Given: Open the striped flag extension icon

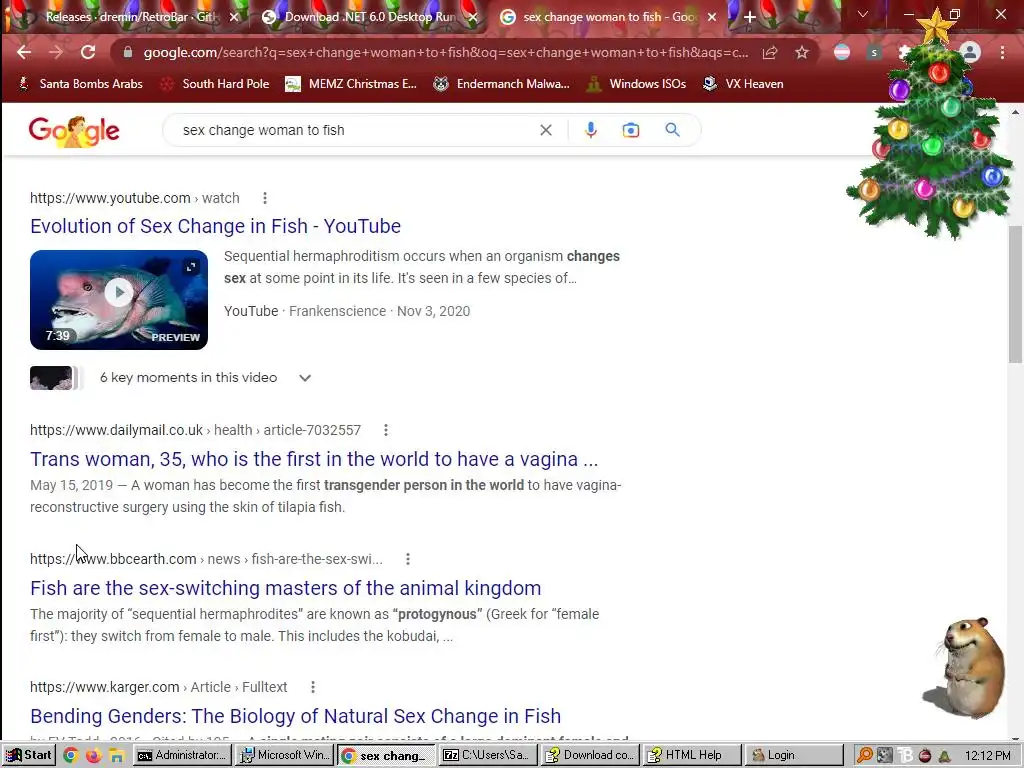Looking at the screenshot, I should pos(842,52).
